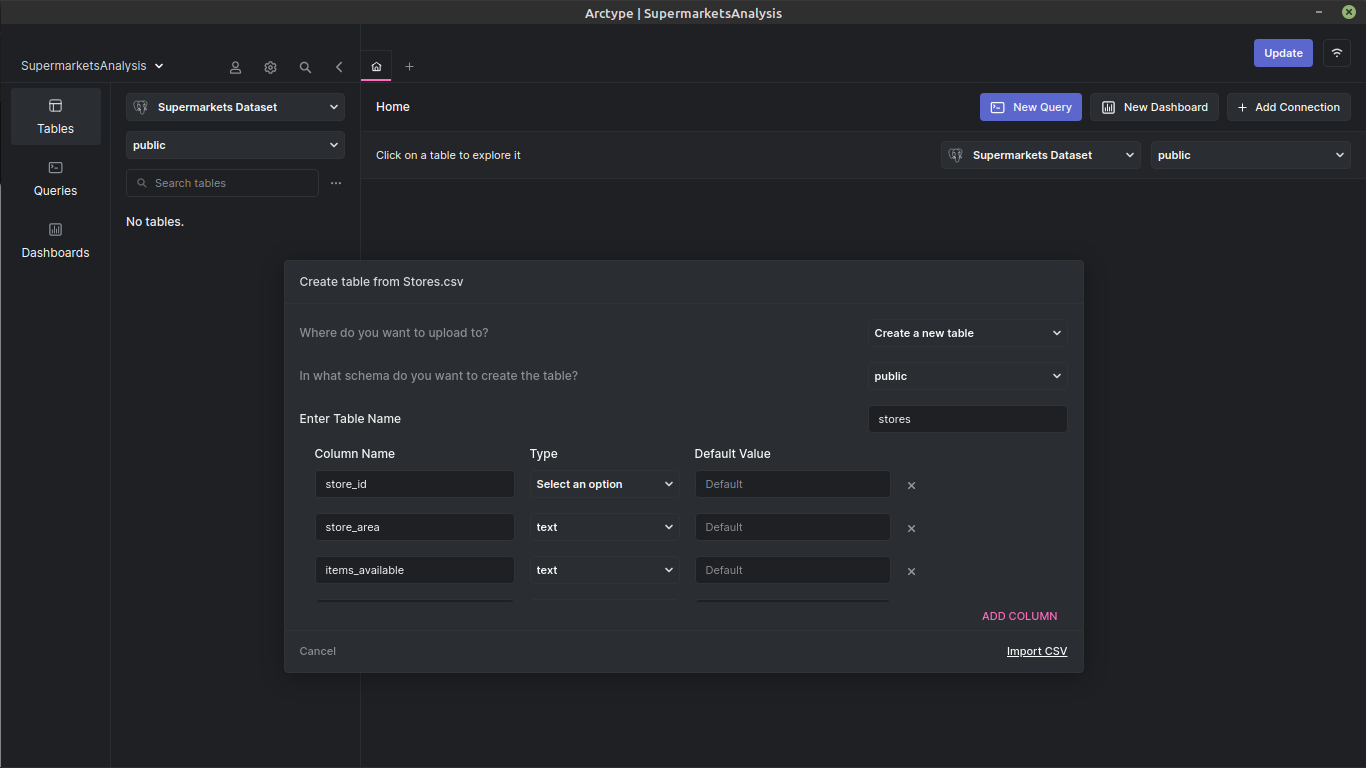Switch to the Home tab

376,66
